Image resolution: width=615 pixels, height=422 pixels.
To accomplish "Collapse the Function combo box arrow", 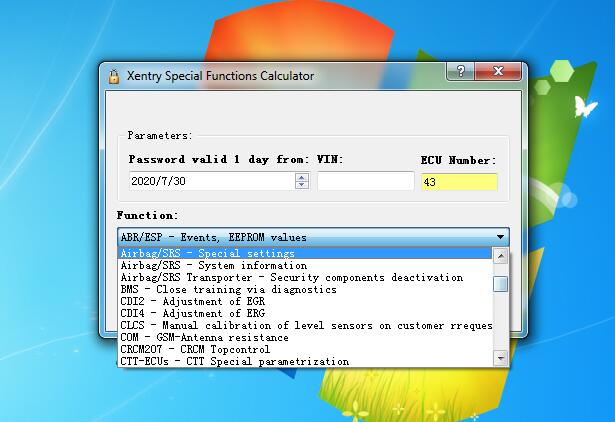I will (x=500, y=237).
